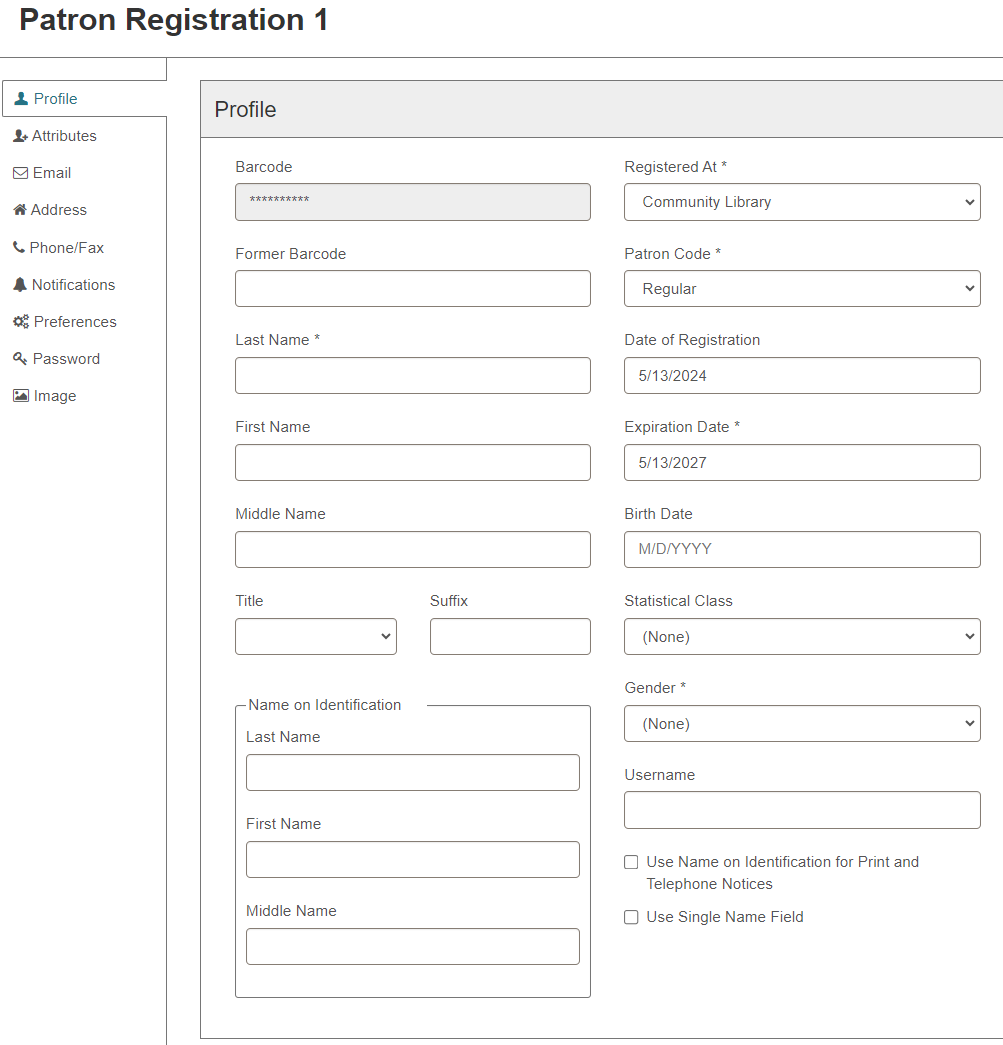Click the Phone/Fax handset icon
Image resolution: width=1003 pixels, height=1045 pixels.
pos(19,247)
